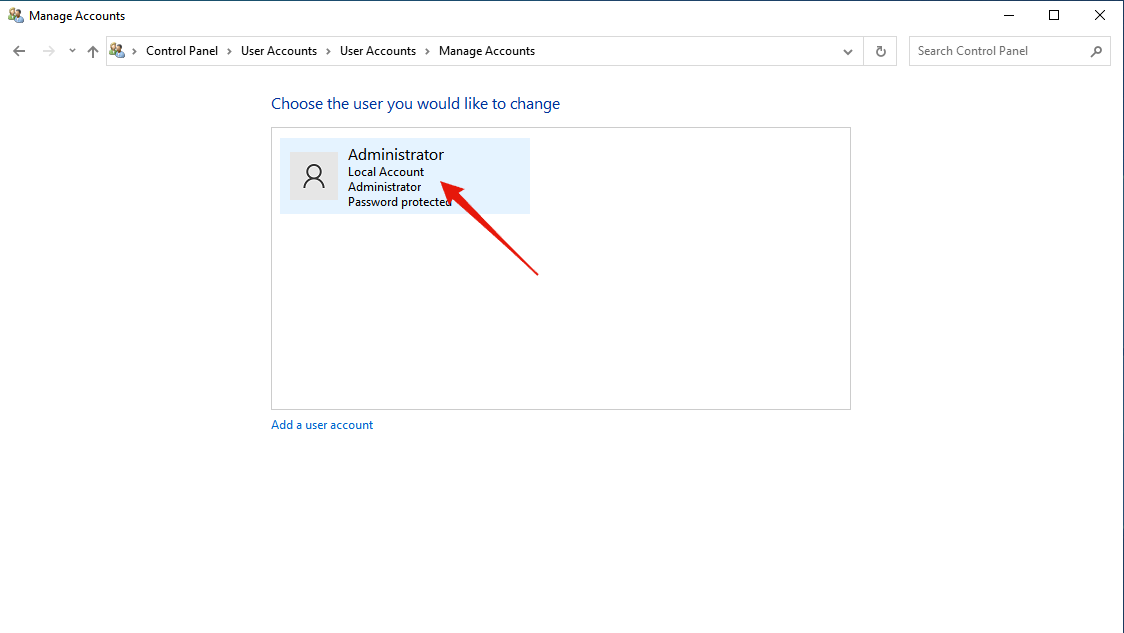
Task: Open the Administrator account name
Action: tap(396, 155)
